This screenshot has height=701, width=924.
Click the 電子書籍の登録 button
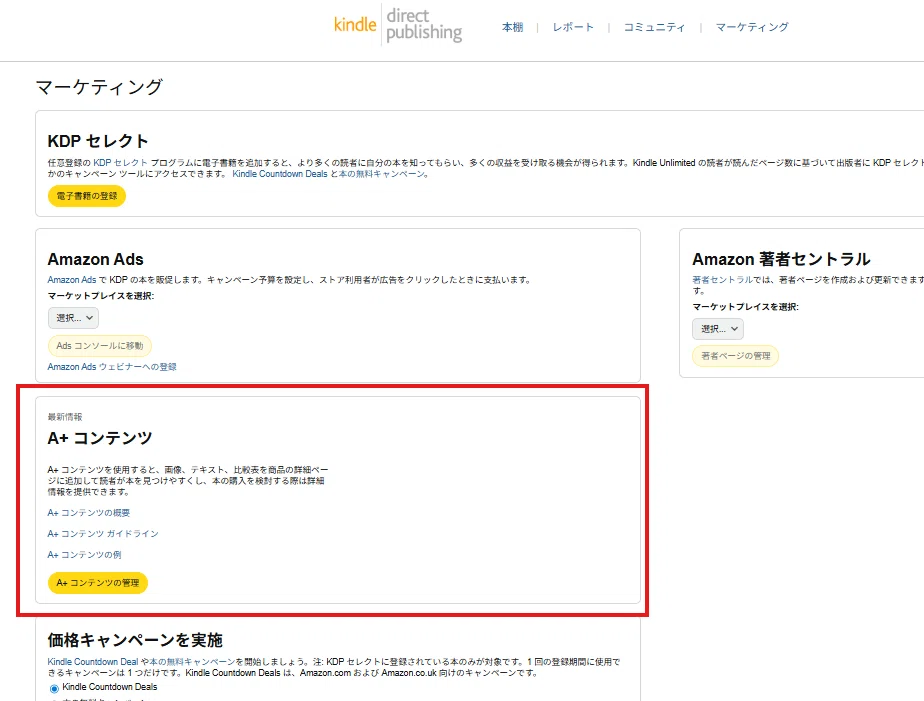click(x=87, y=196)
